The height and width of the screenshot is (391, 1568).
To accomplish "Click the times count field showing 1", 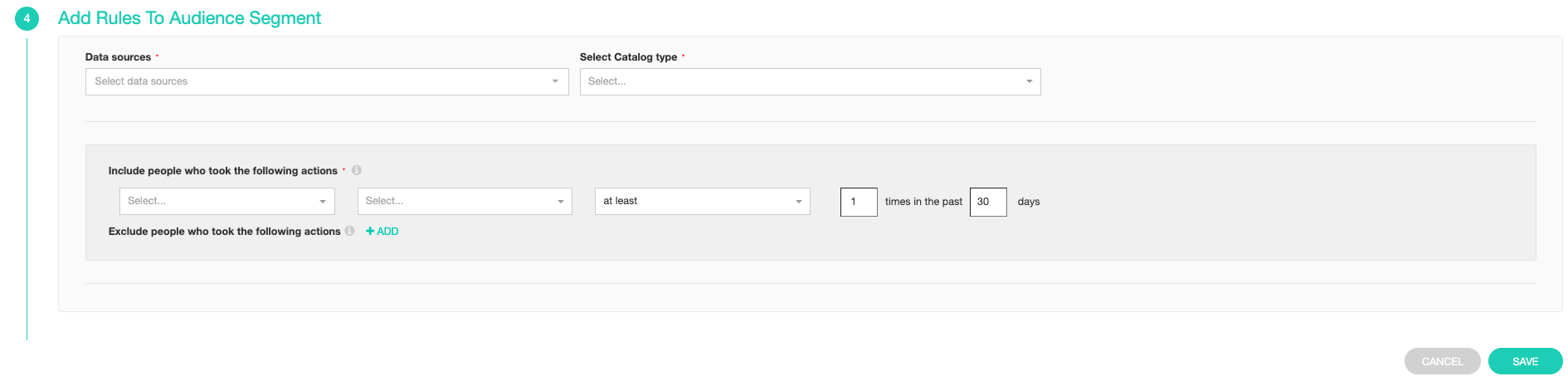I will pyautogui.click(x=858, y=202).
